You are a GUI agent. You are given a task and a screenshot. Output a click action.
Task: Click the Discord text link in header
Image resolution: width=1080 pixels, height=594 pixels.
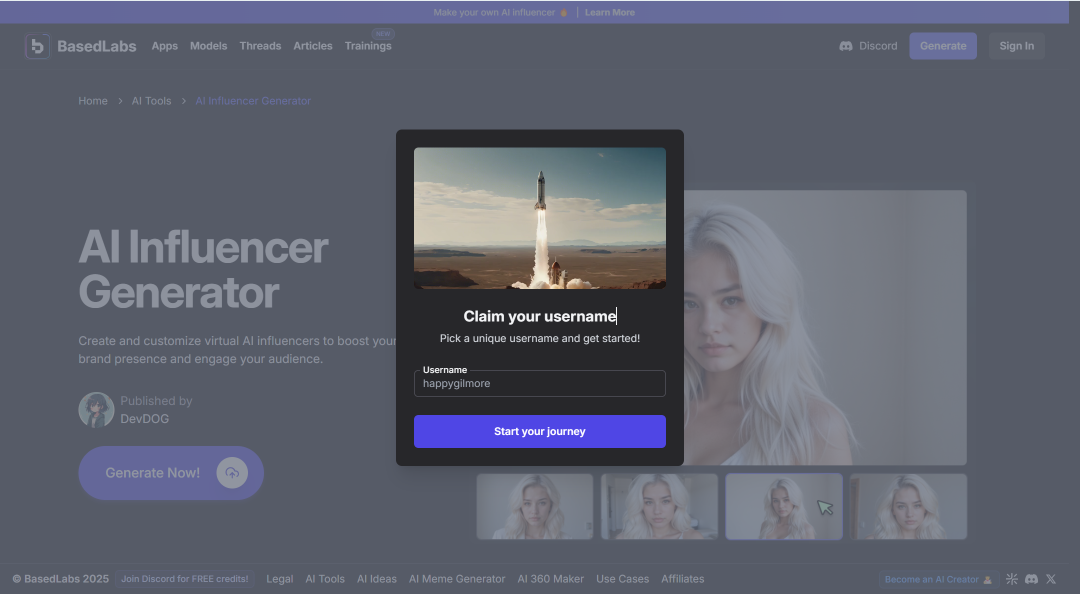tap(878, 46)
